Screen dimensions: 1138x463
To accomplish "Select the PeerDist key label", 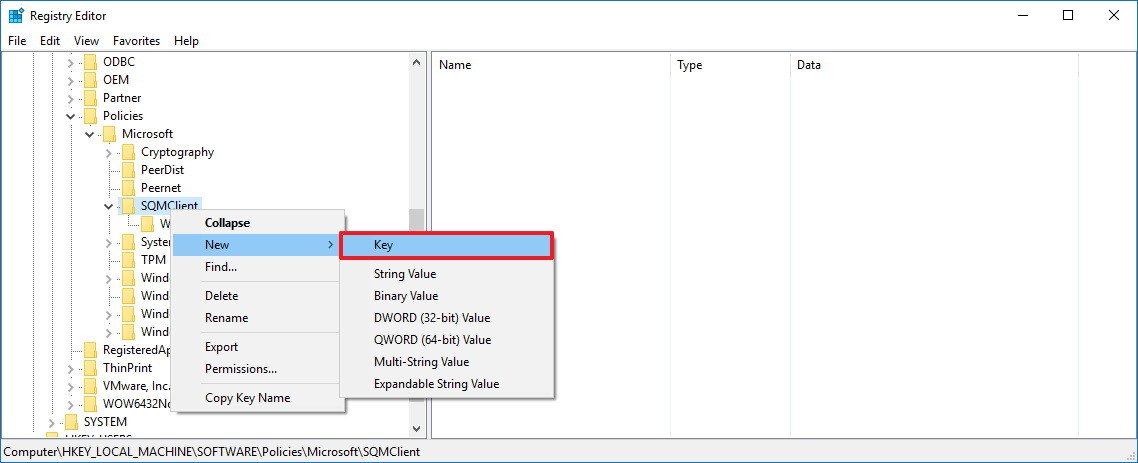I will (x=163, y=170).
